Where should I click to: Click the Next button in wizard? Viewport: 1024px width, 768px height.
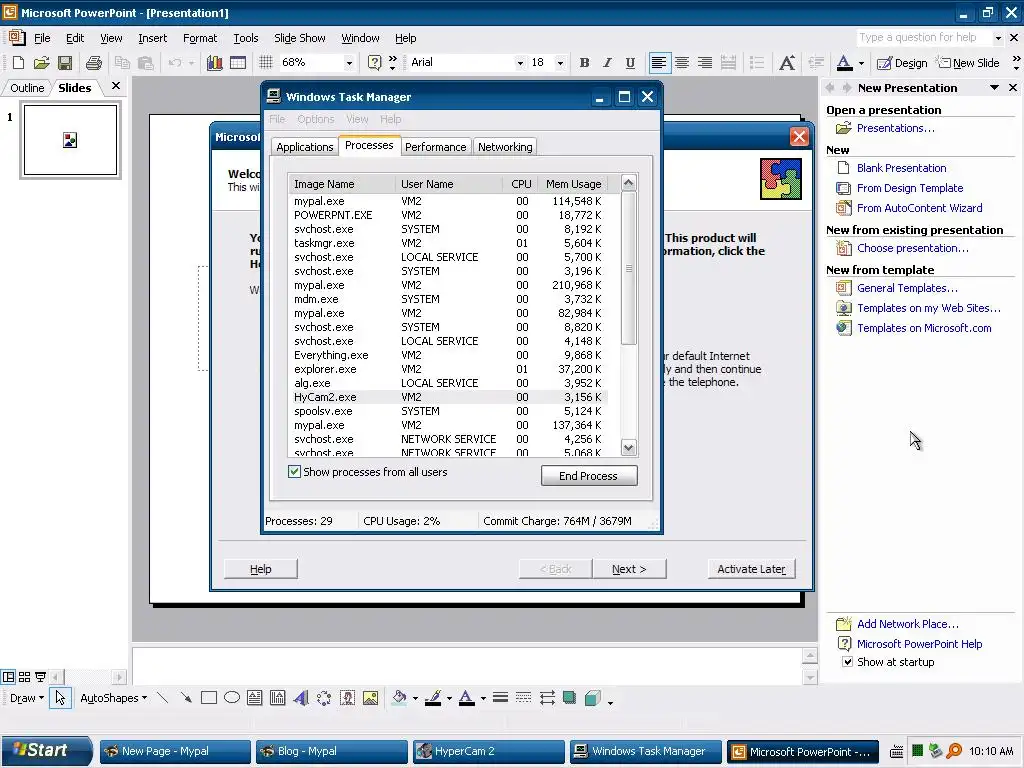coord(629,569)
